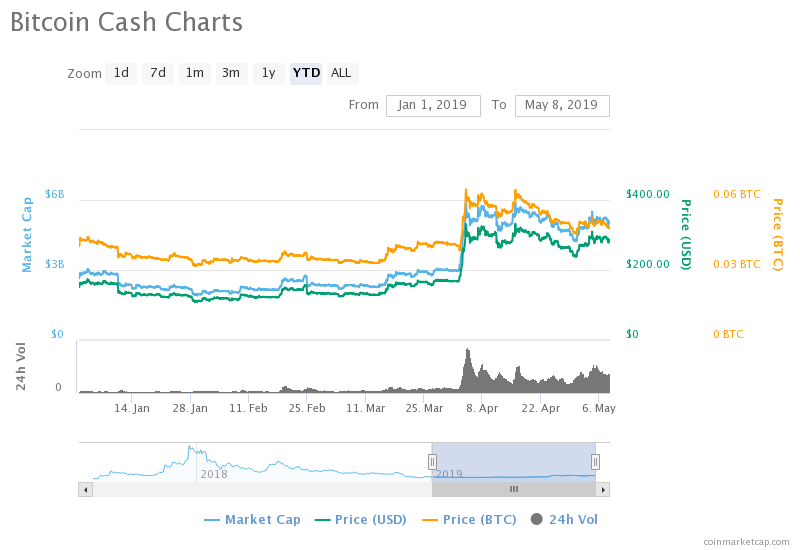Select the 1d zoom range

pyautogui.click(x=121, y=73)
